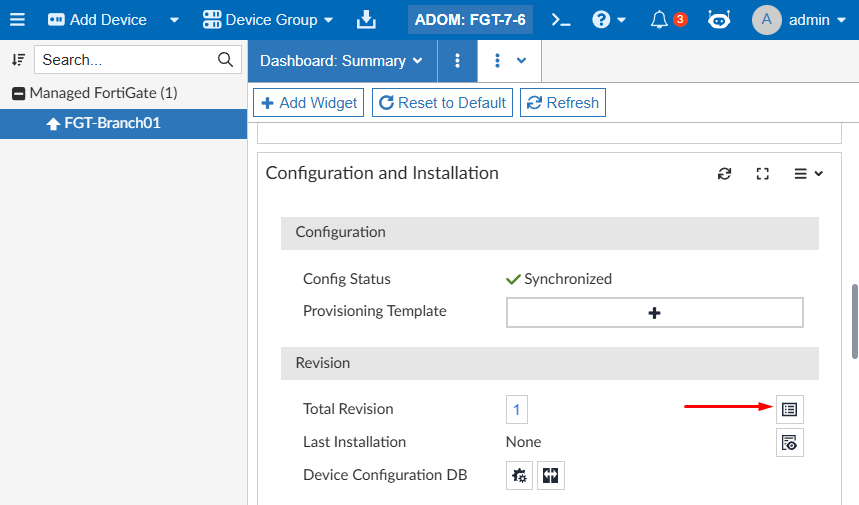Viewport: 859px width, 505px height.
Task: Click the Last Installation None value
Action: coord(523,442)
